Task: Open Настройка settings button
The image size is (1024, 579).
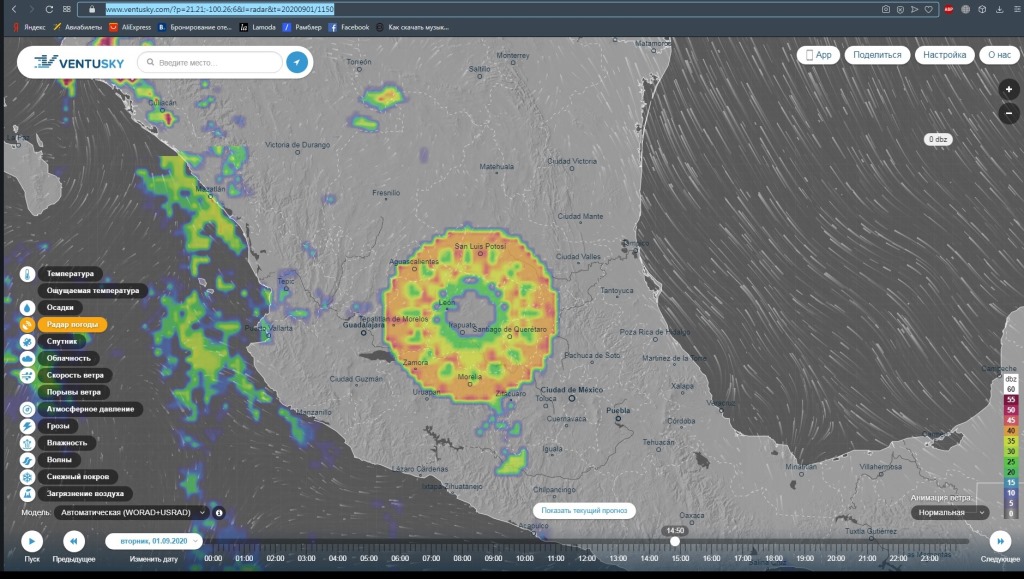Action: [944, 55]
